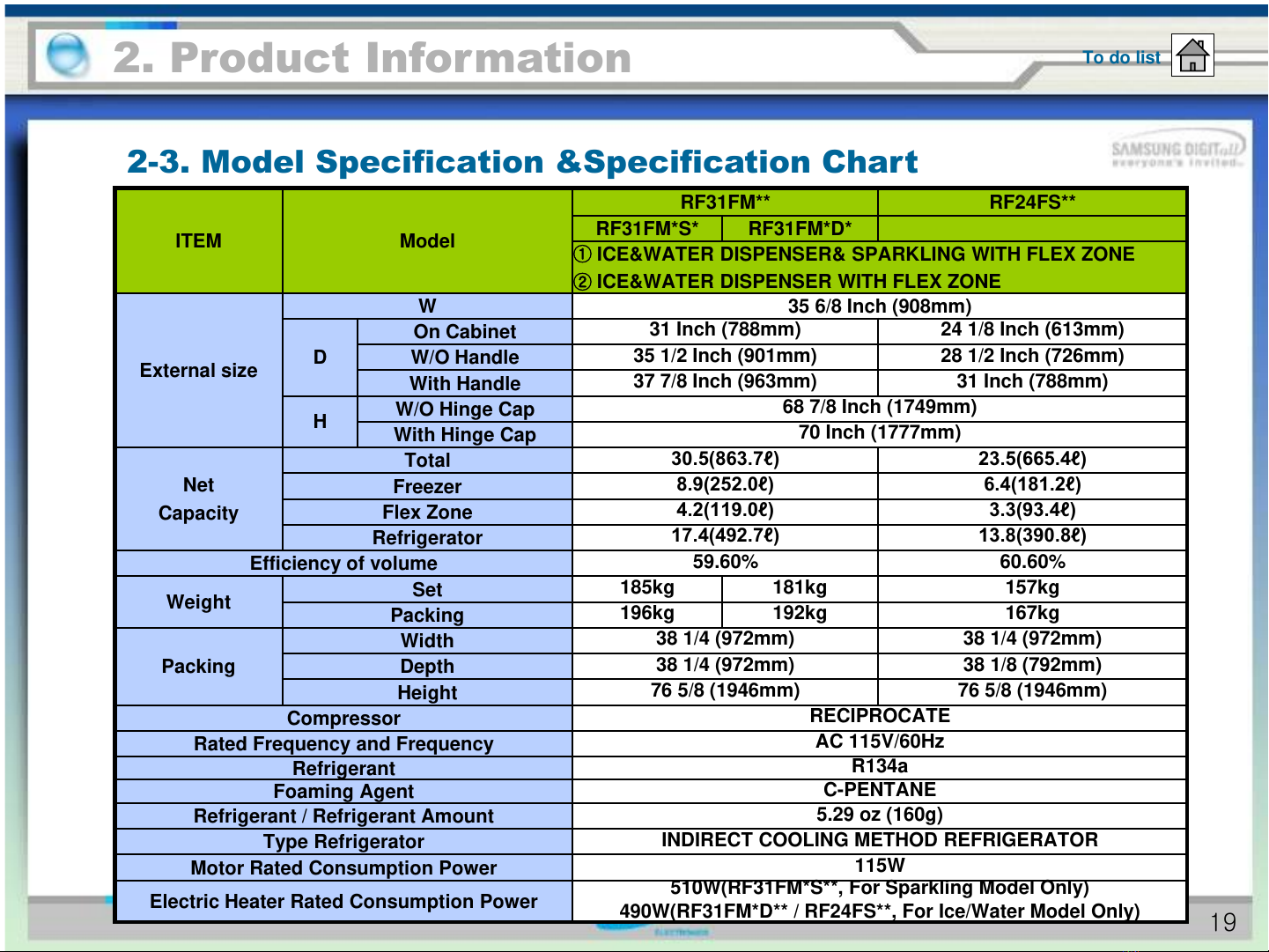This screenshot has height=952, width=1269.
Task: Select the '2. Product Information' heading
Action: [x=372, y=58]
